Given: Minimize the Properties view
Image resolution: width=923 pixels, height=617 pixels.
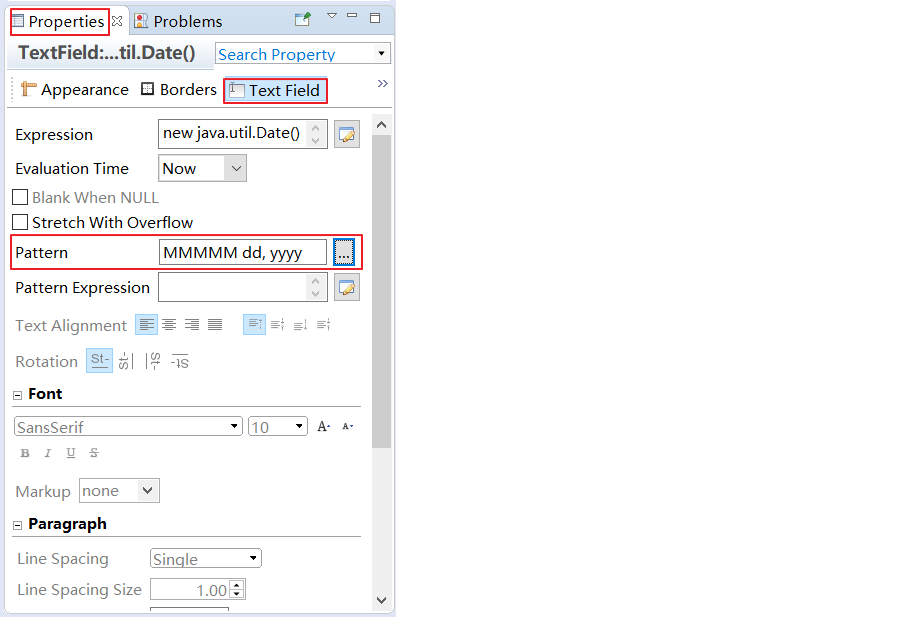Looking at the screenshot, I should click(352, 16).
